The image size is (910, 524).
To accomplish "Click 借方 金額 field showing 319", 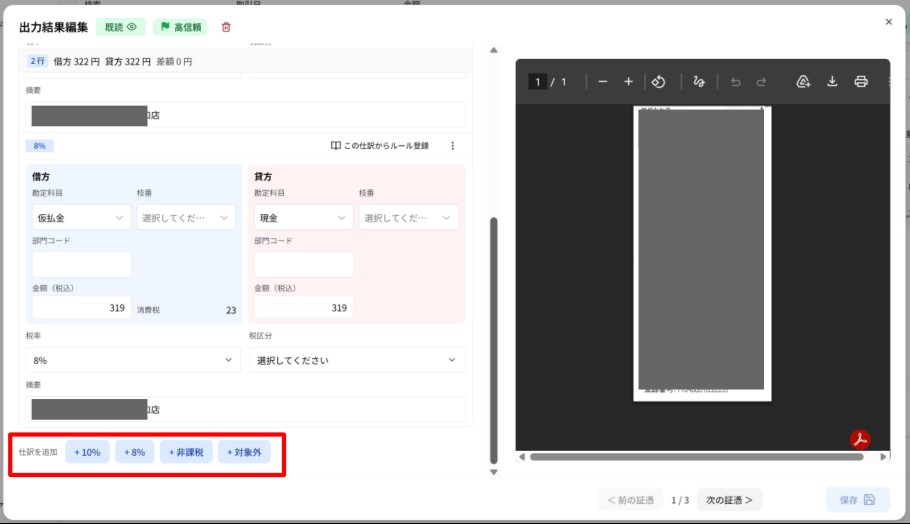I will coord(81,308).
